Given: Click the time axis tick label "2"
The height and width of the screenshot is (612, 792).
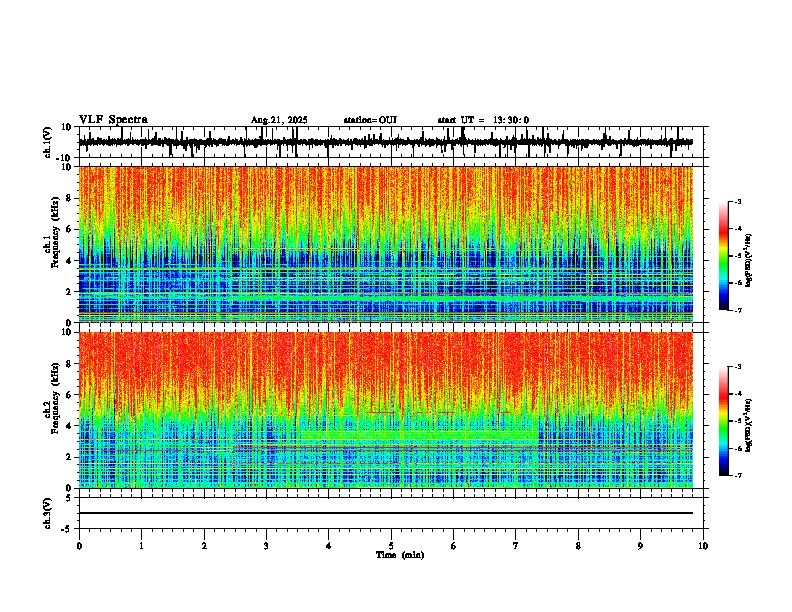Looking at the screenshot, I should pos(204,546).
